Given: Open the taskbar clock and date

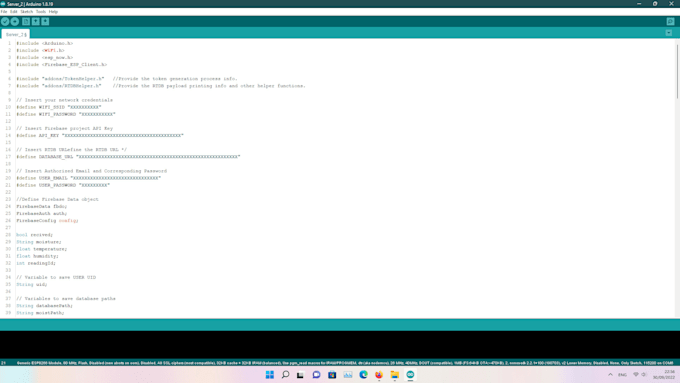Looking at the screenshot, I should [664, 375].
